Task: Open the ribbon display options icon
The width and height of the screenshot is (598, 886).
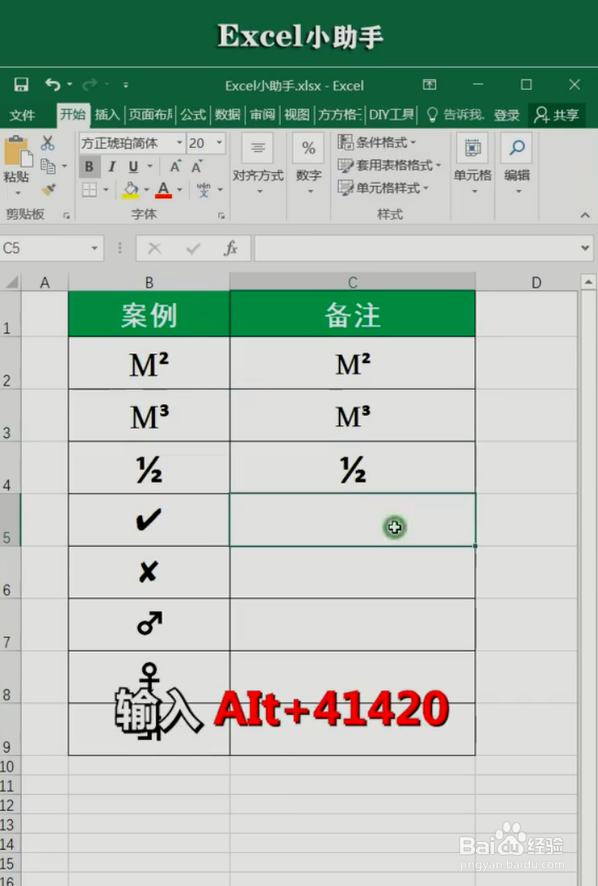Action: (x=430, y=85)
